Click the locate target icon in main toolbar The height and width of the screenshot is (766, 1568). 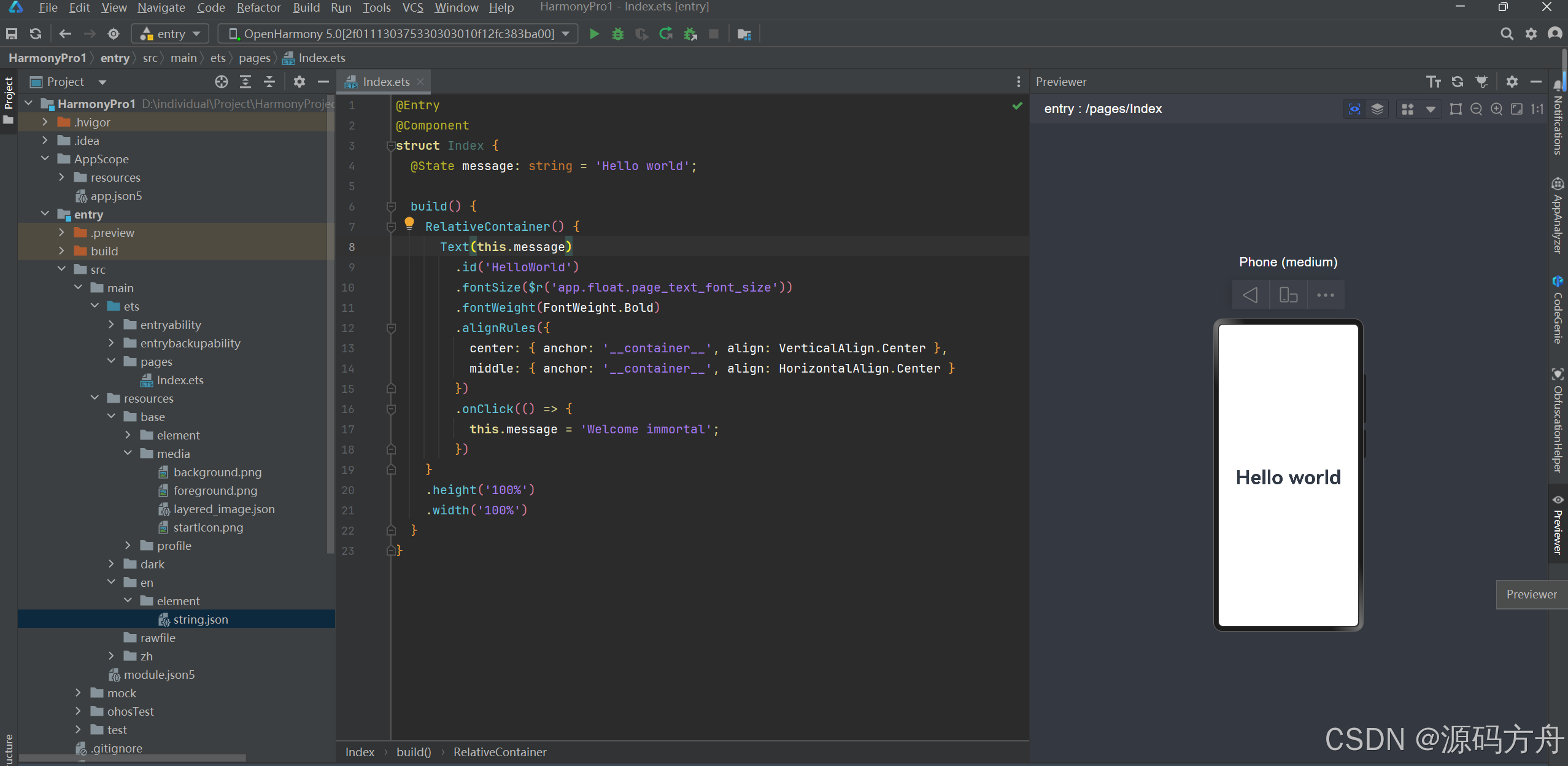[x=114, y=34]
